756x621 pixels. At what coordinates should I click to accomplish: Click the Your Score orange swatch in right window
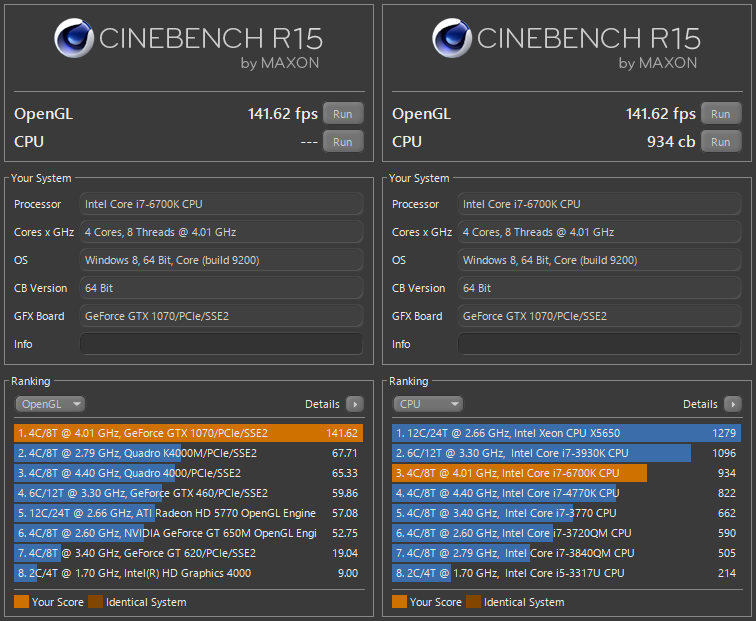pos(399,602)
